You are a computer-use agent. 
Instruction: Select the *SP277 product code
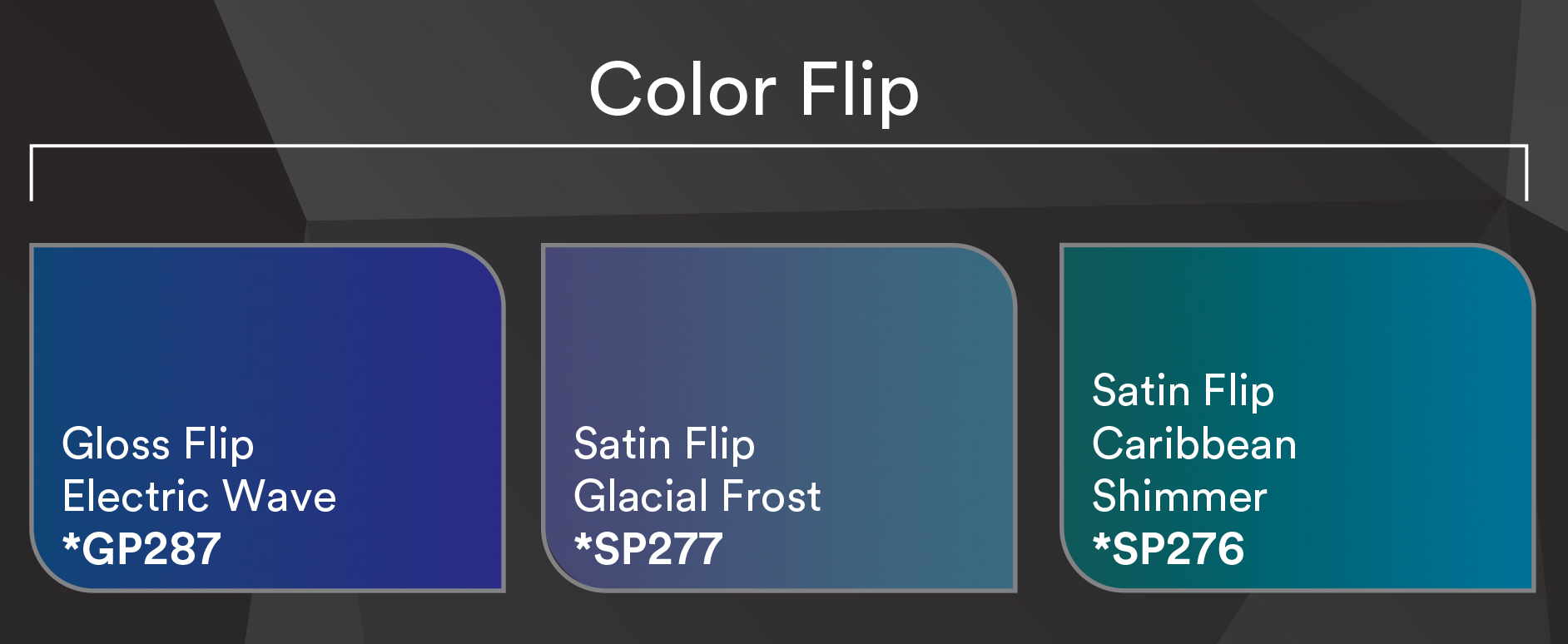coord(649,549)
